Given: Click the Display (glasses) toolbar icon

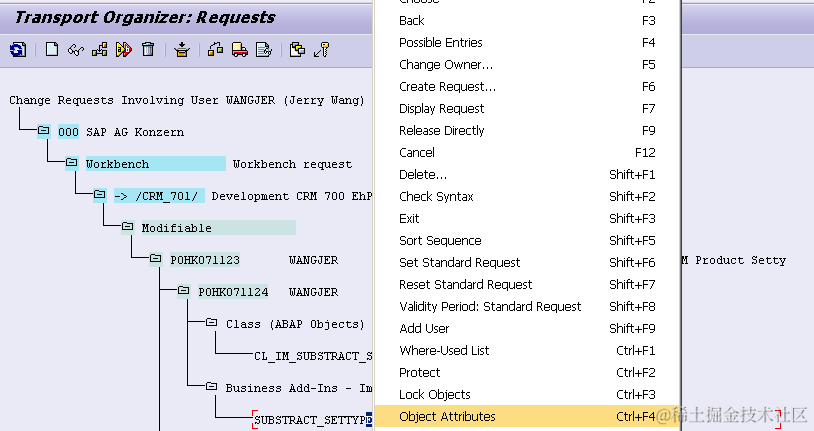Looking at the screenshot, I should click(x=76, y=50).
